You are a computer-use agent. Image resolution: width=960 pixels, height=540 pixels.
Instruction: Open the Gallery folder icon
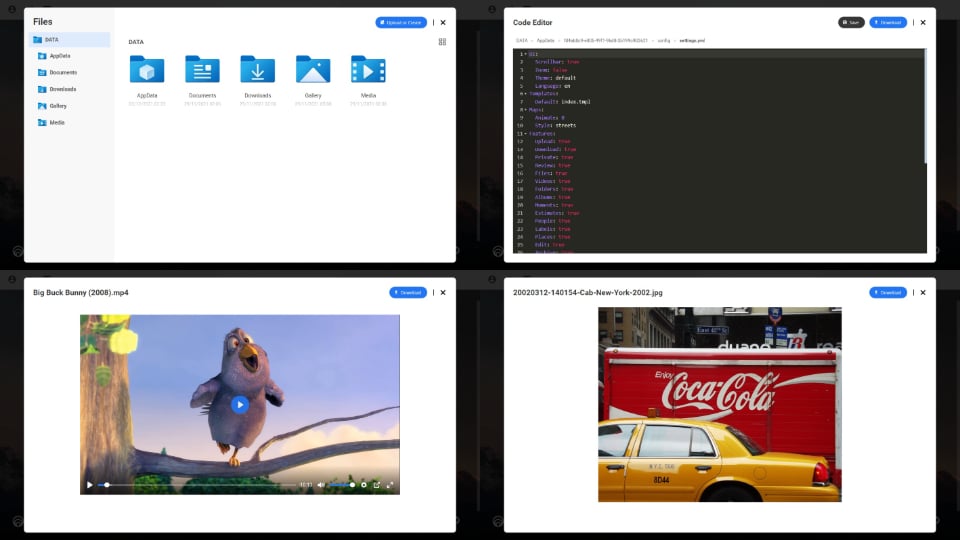(313, 70)
